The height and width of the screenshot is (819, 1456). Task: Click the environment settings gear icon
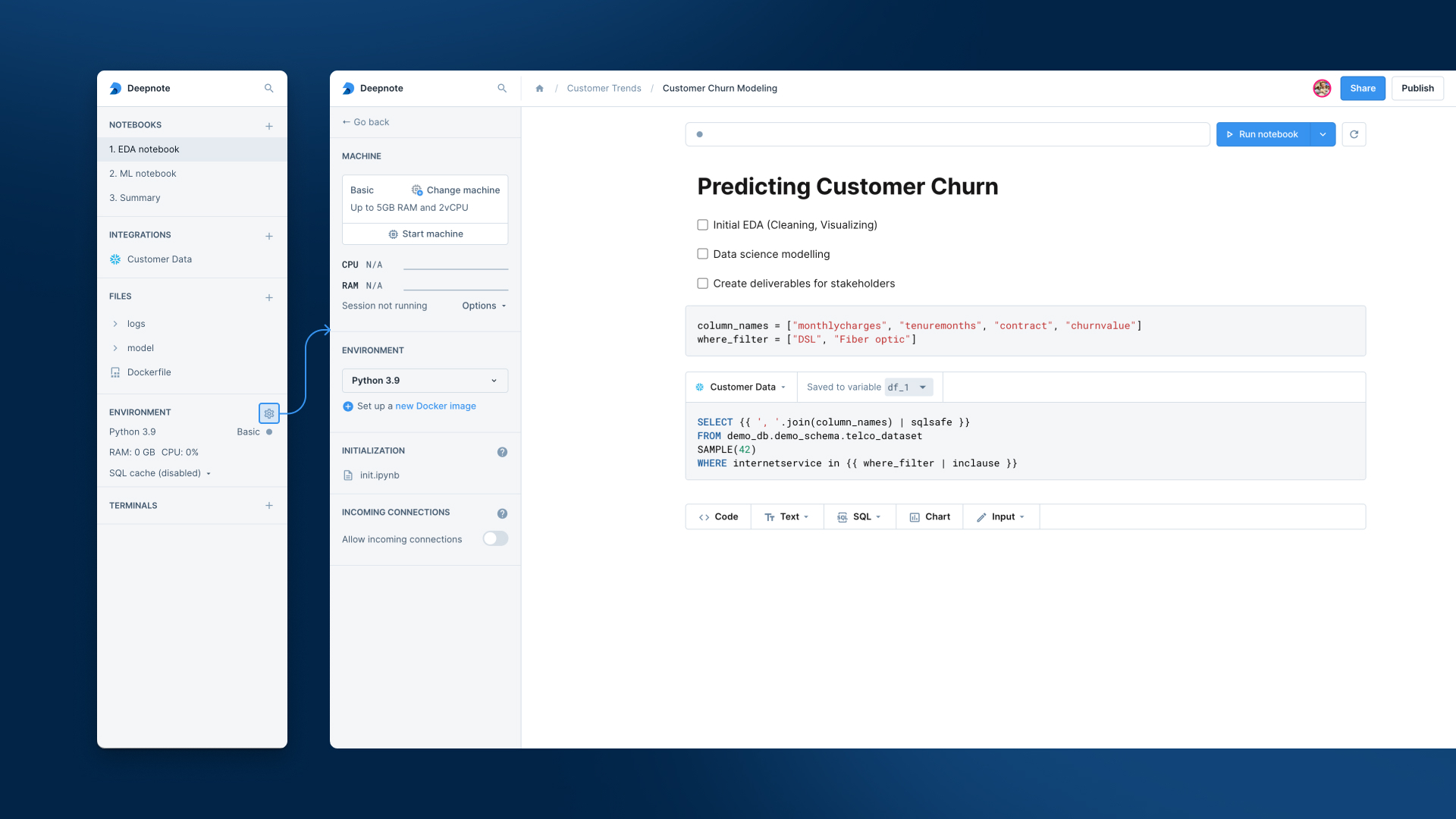pyautogui.click(x=269, y=413)
